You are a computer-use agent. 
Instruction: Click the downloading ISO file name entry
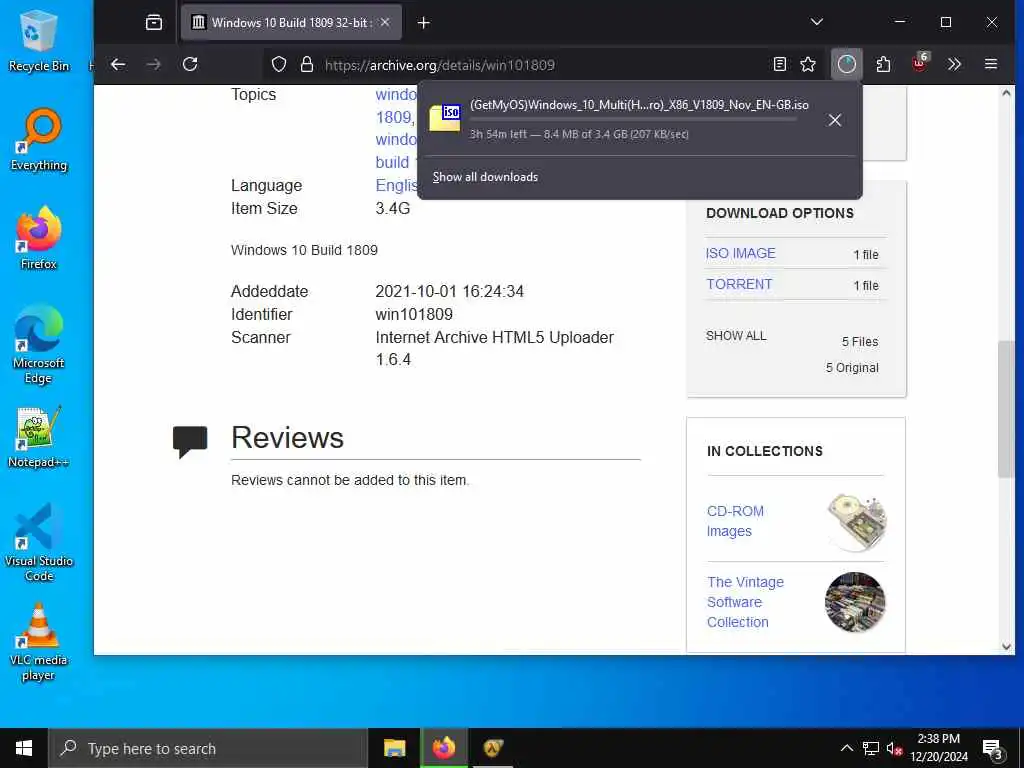pyautogui.click(x=639, y=105)
